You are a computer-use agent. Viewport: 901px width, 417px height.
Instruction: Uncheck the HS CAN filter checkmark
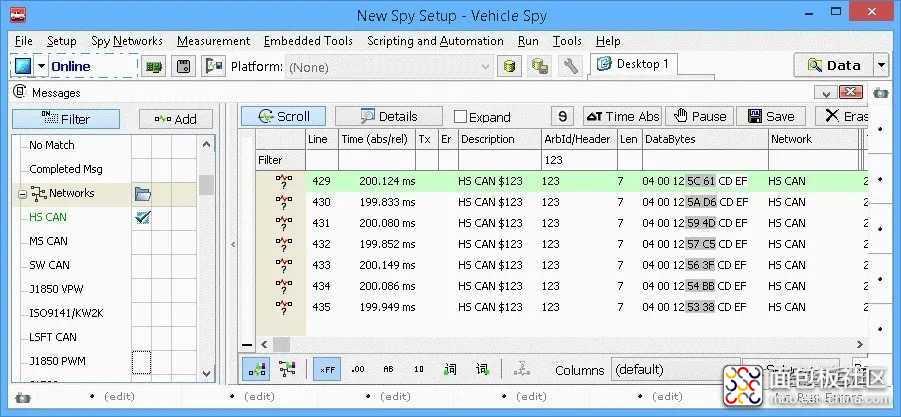coord(143,217)
